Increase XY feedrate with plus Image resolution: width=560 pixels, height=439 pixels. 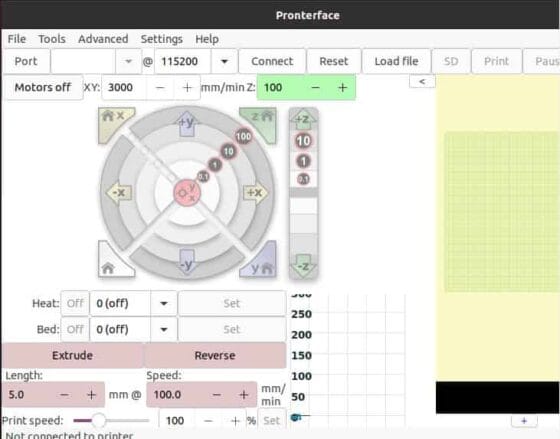point(187,88)
